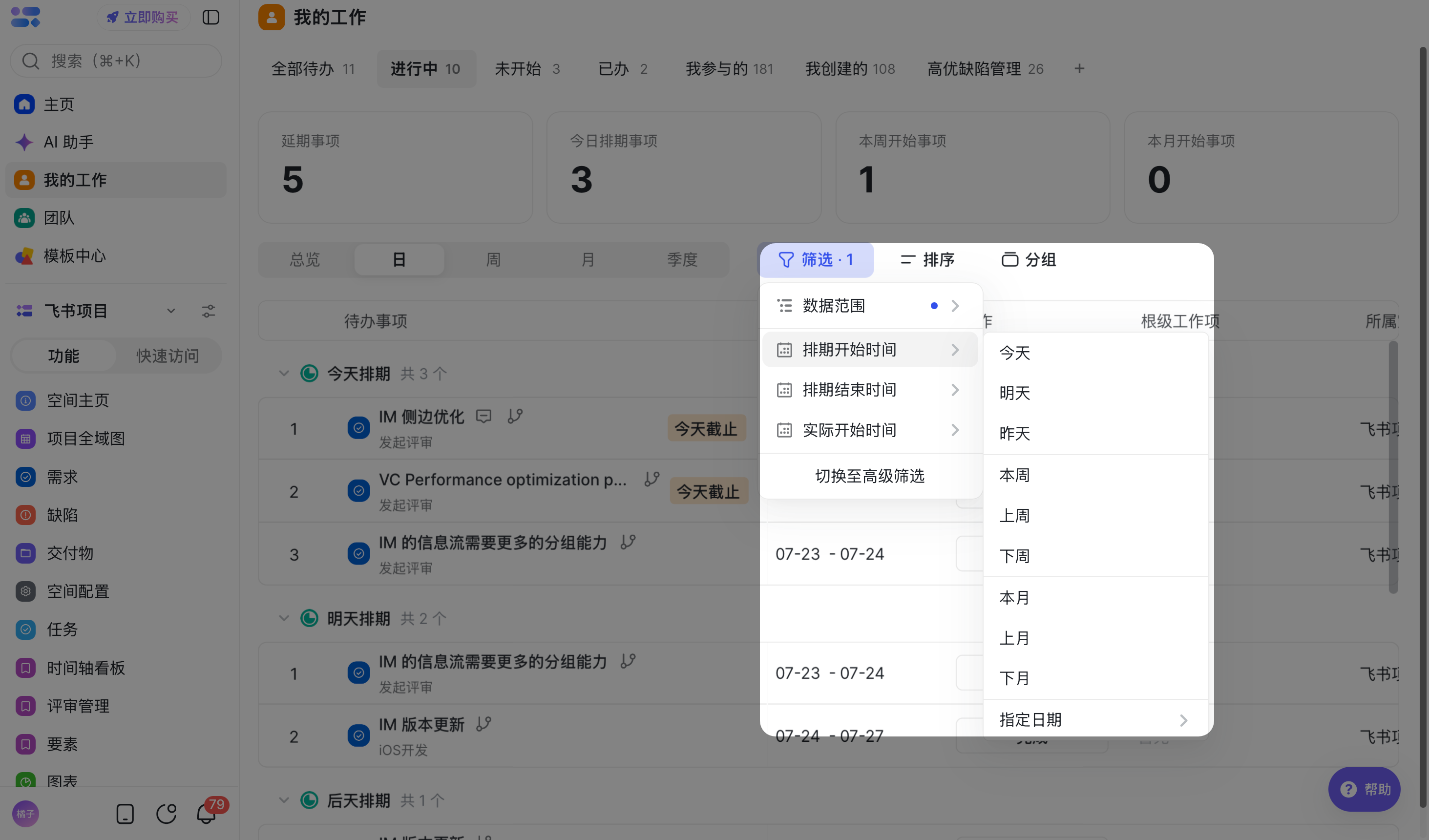Click the add view plus icon

[1079, 69]
